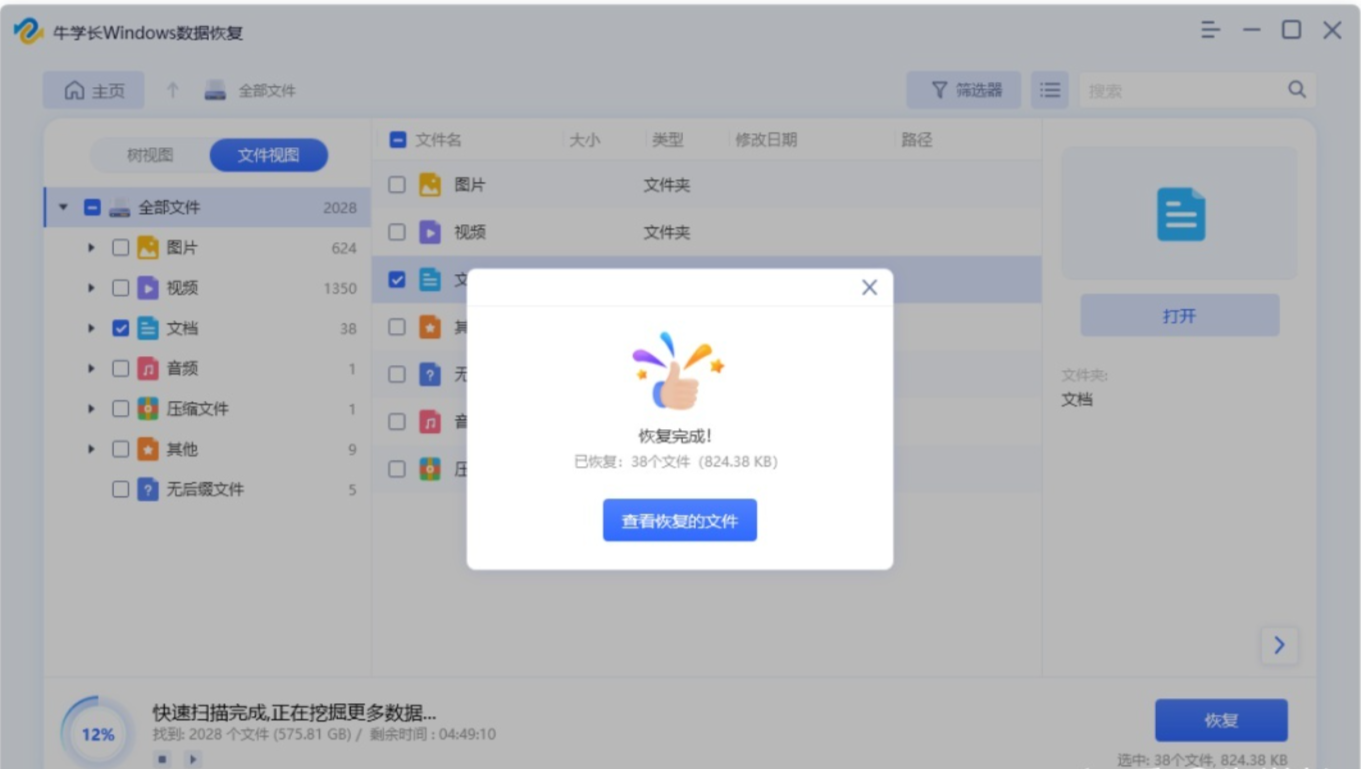Expand the 文档 node in the tree

tap(91, 328)
